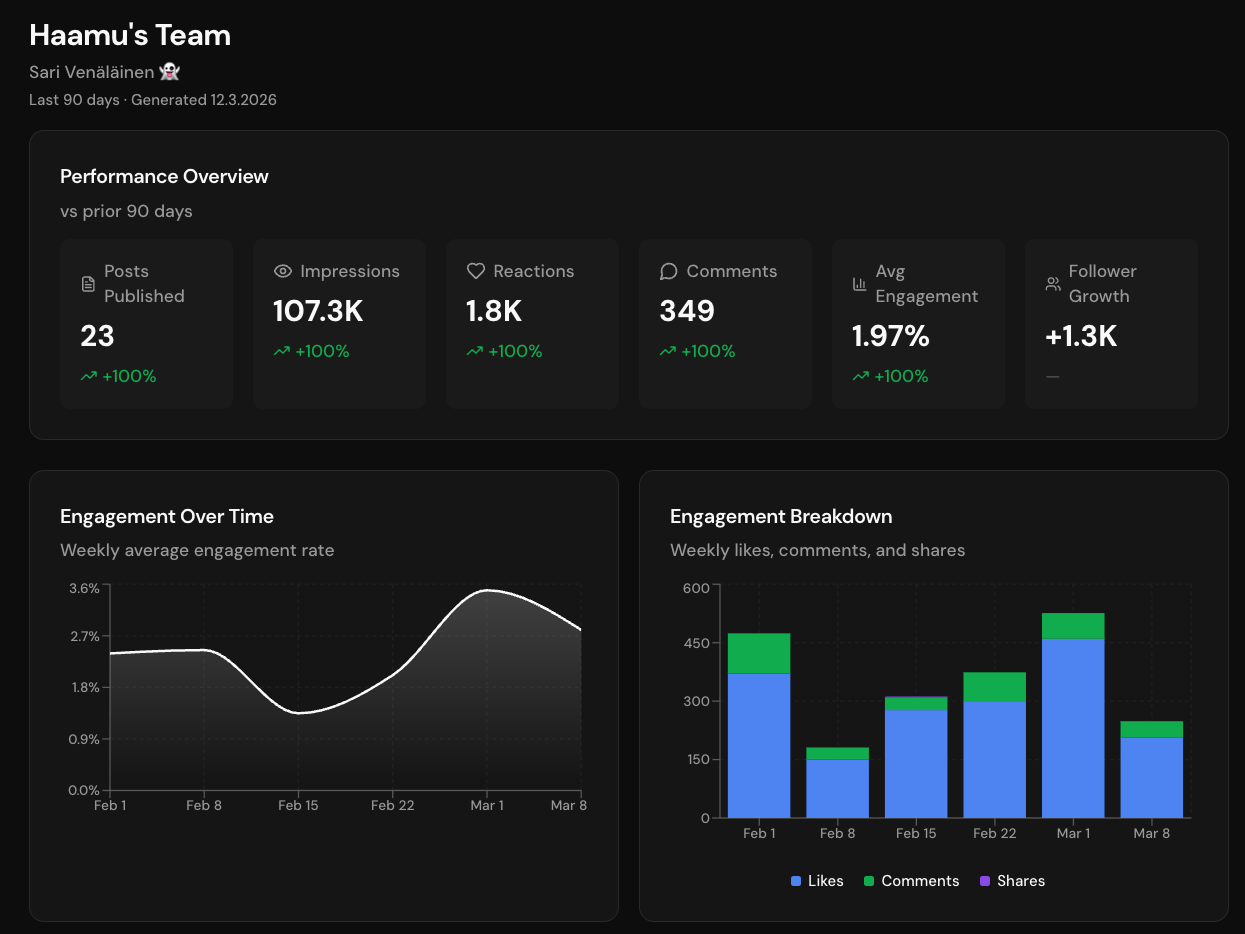Screen dimensions: 1245x934
Task: Open the Performance Overview section header
Action: tap(164, 176)
